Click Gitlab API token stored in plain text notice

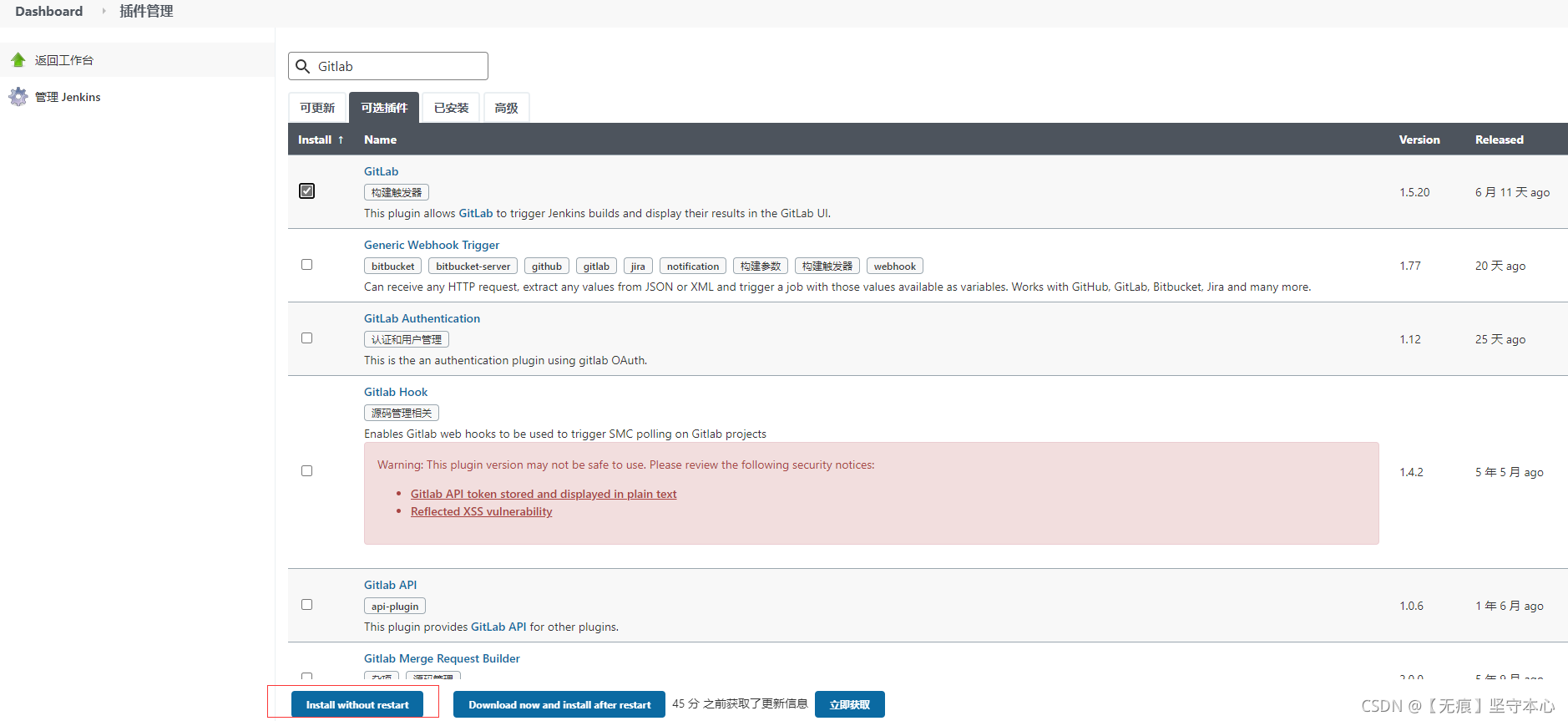pyautogui.click(x=544, y=494)
